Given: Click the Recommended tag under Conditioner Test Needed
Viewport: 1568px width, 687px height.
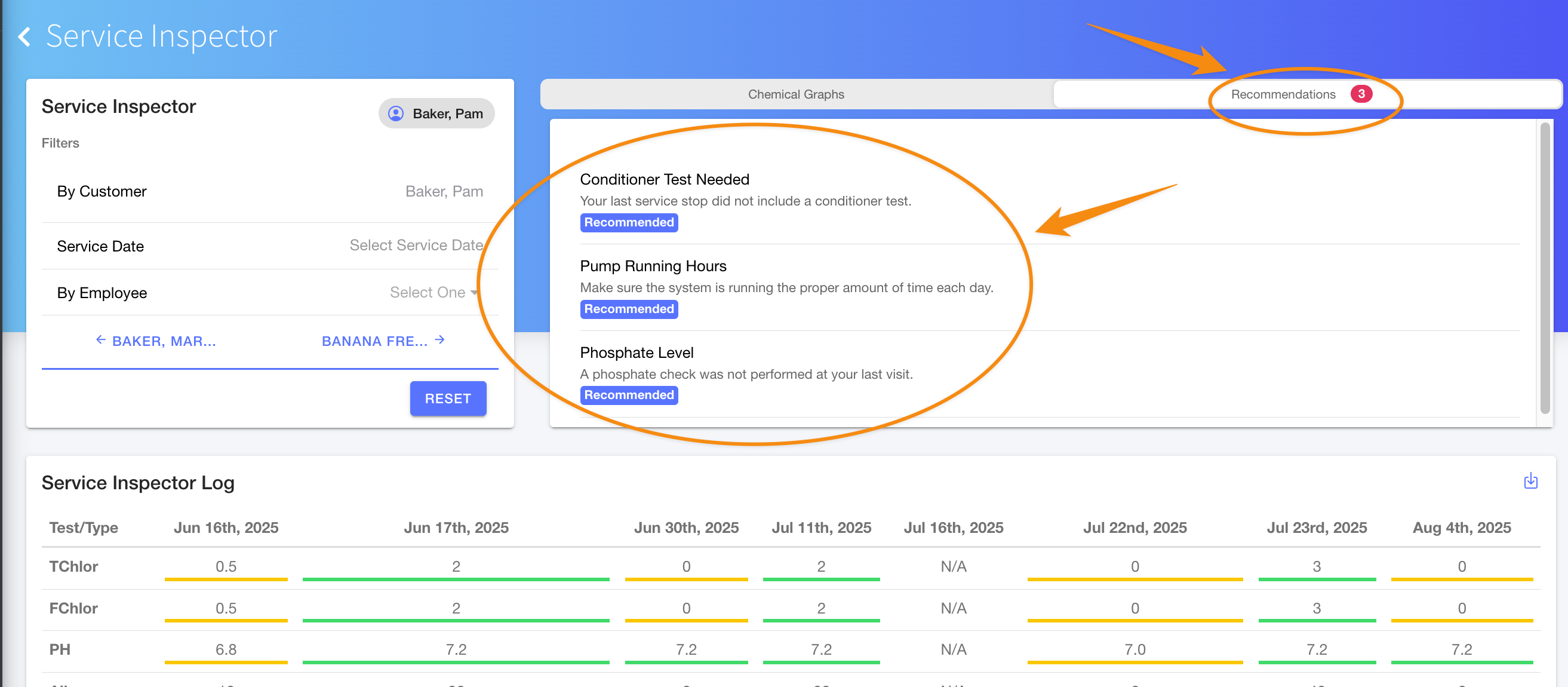Looking at the screenshot, I should [x=629, y=222].
